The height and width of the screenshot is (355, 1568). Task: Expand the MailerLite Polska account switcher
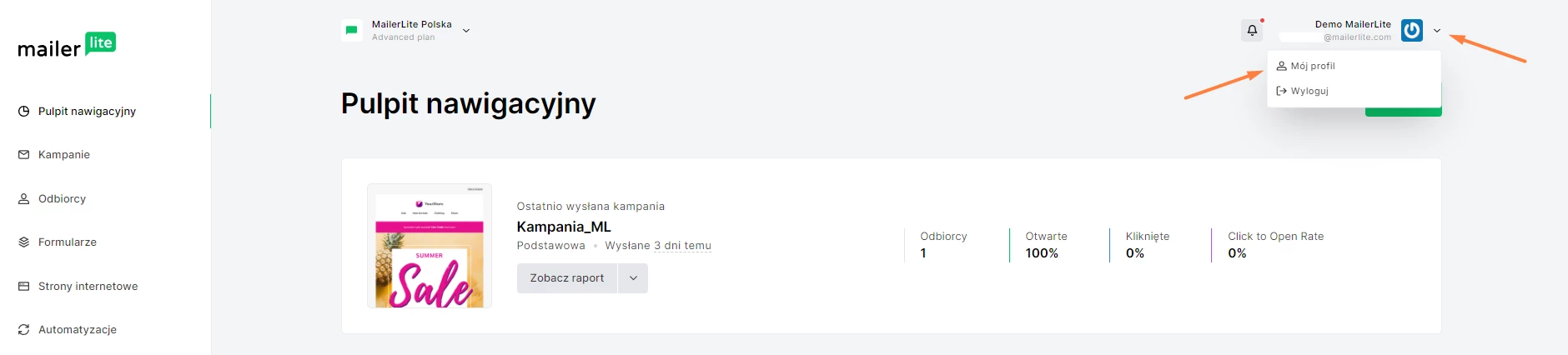pos(466,31)
